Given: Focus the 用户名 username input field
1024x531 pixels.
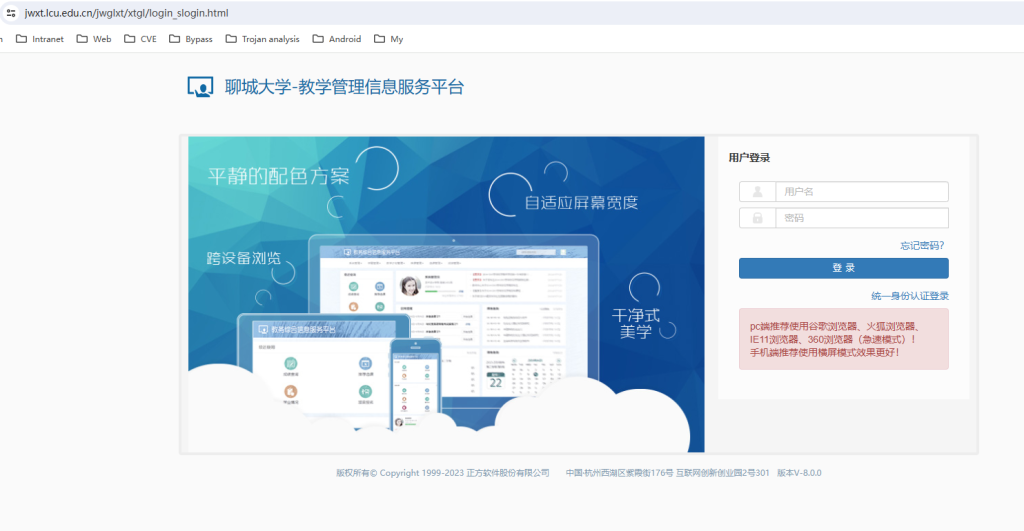Looking at the screenshot, I should coord(860,192).
